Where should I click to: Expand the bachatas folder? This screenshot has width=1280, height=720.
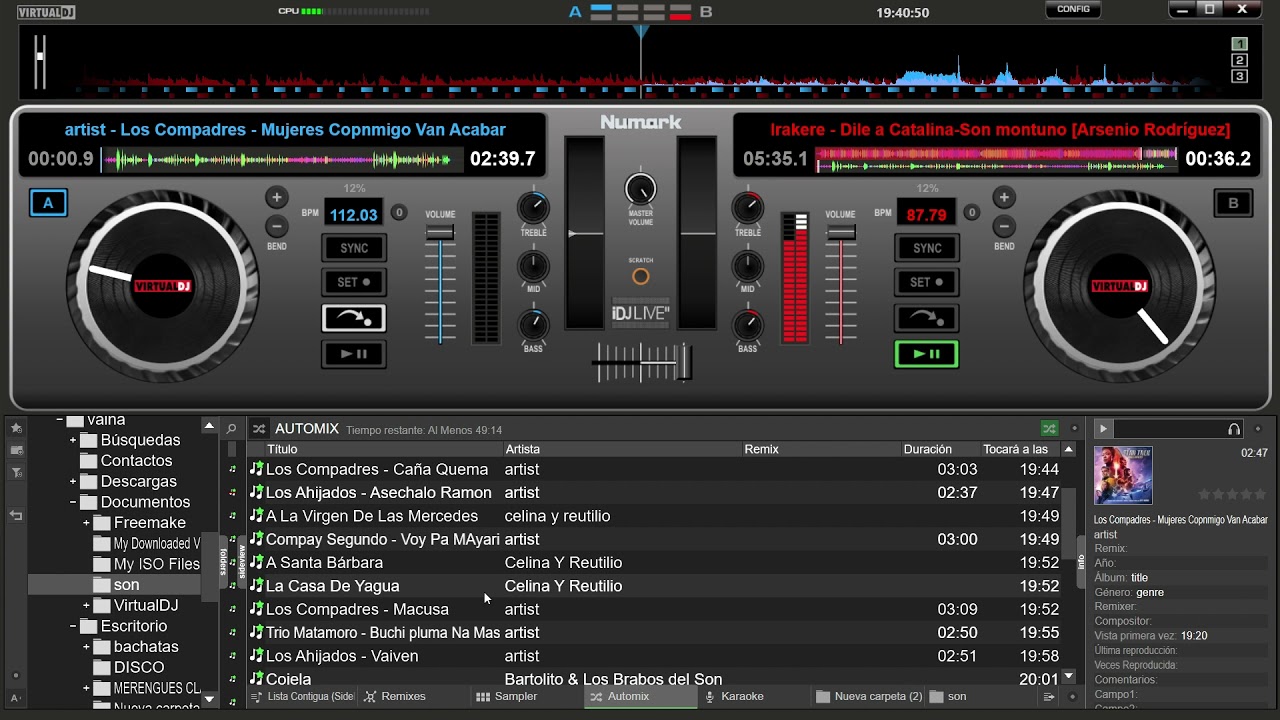(86, 647)
